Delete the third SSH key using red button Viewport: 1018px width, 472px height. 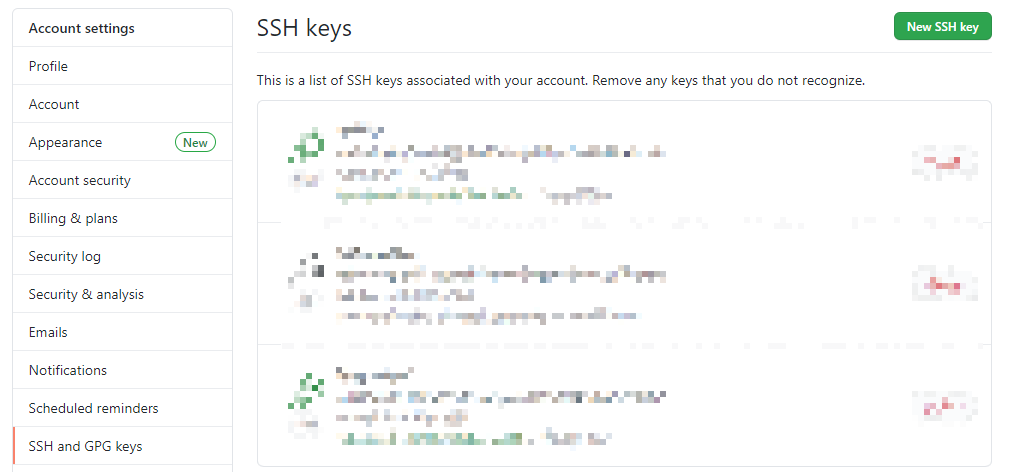(x=945, y=406)
